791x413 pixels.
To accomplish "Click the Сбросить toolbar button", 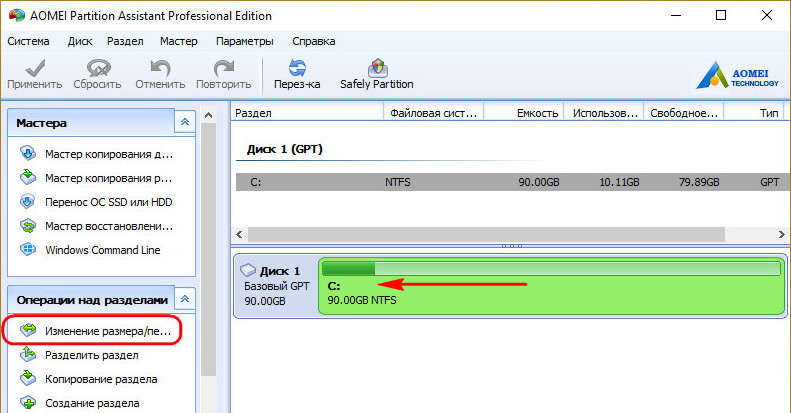I will point(97,74).
